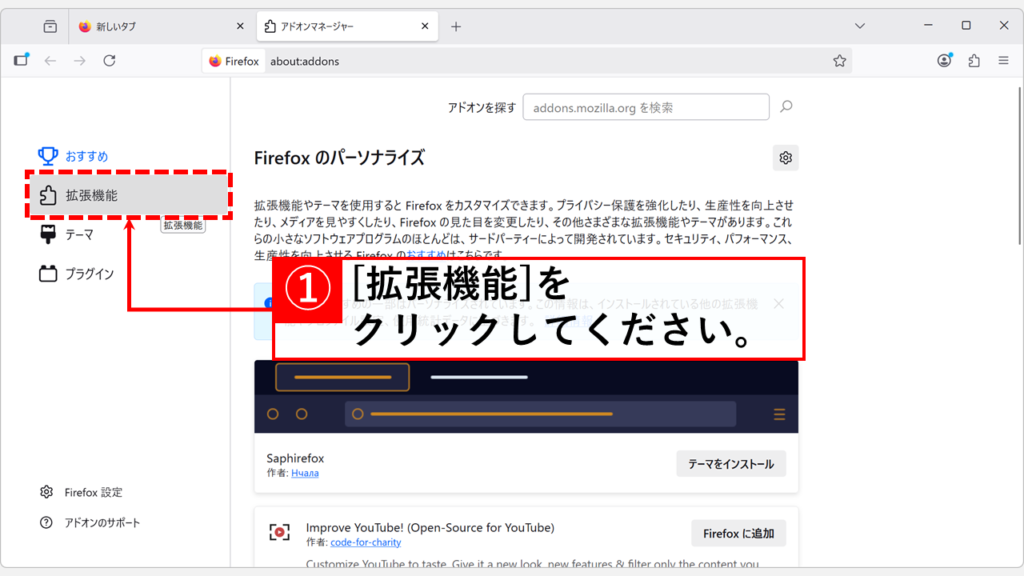Minimize the Firefox window
The image size is (1024, 576).
928,25
